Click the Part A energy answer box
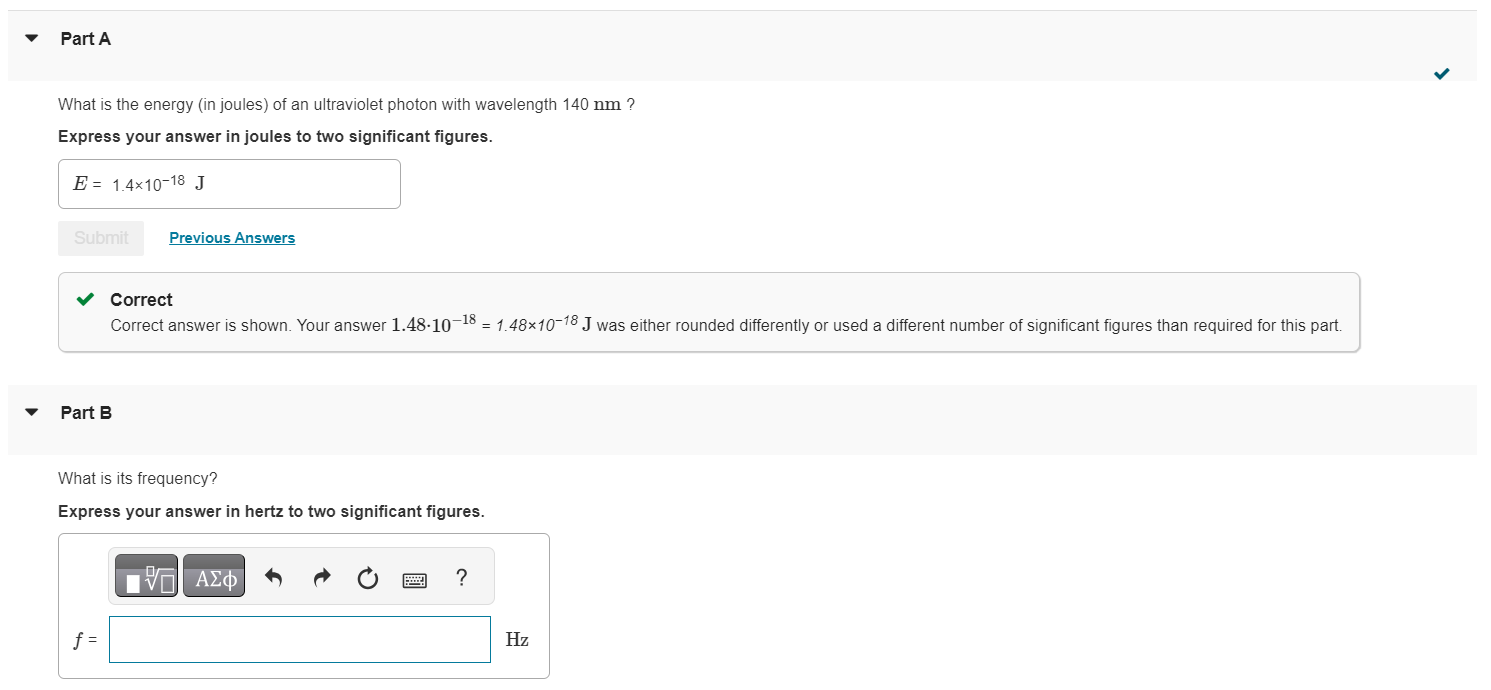Image resolution: width=1491 pixels, height=690 pixels. pos(229,184)
